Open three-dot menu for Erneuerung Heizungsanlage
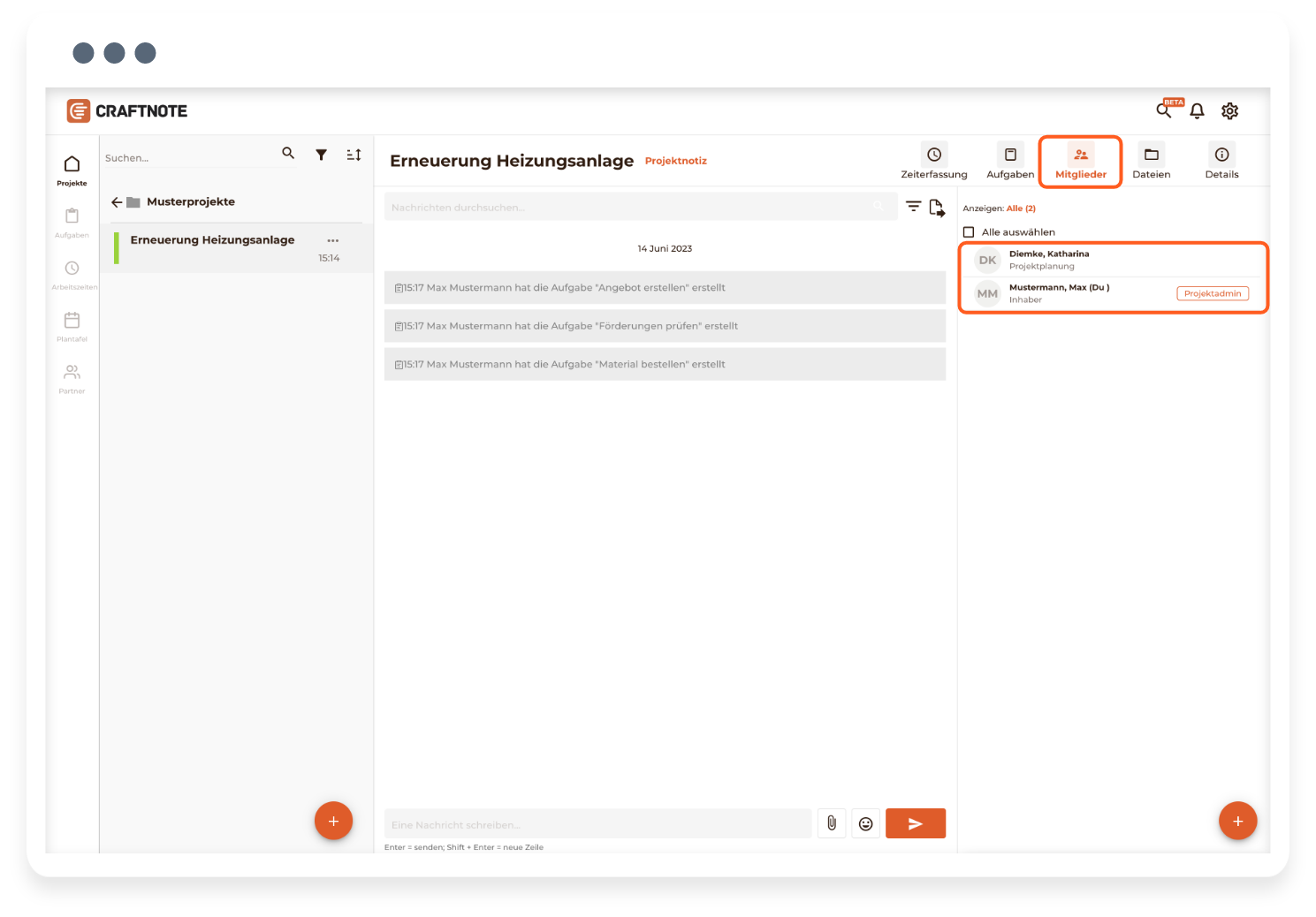This screenshot has width=1316, height=917. pyautogui.click(x=333, y=240)
